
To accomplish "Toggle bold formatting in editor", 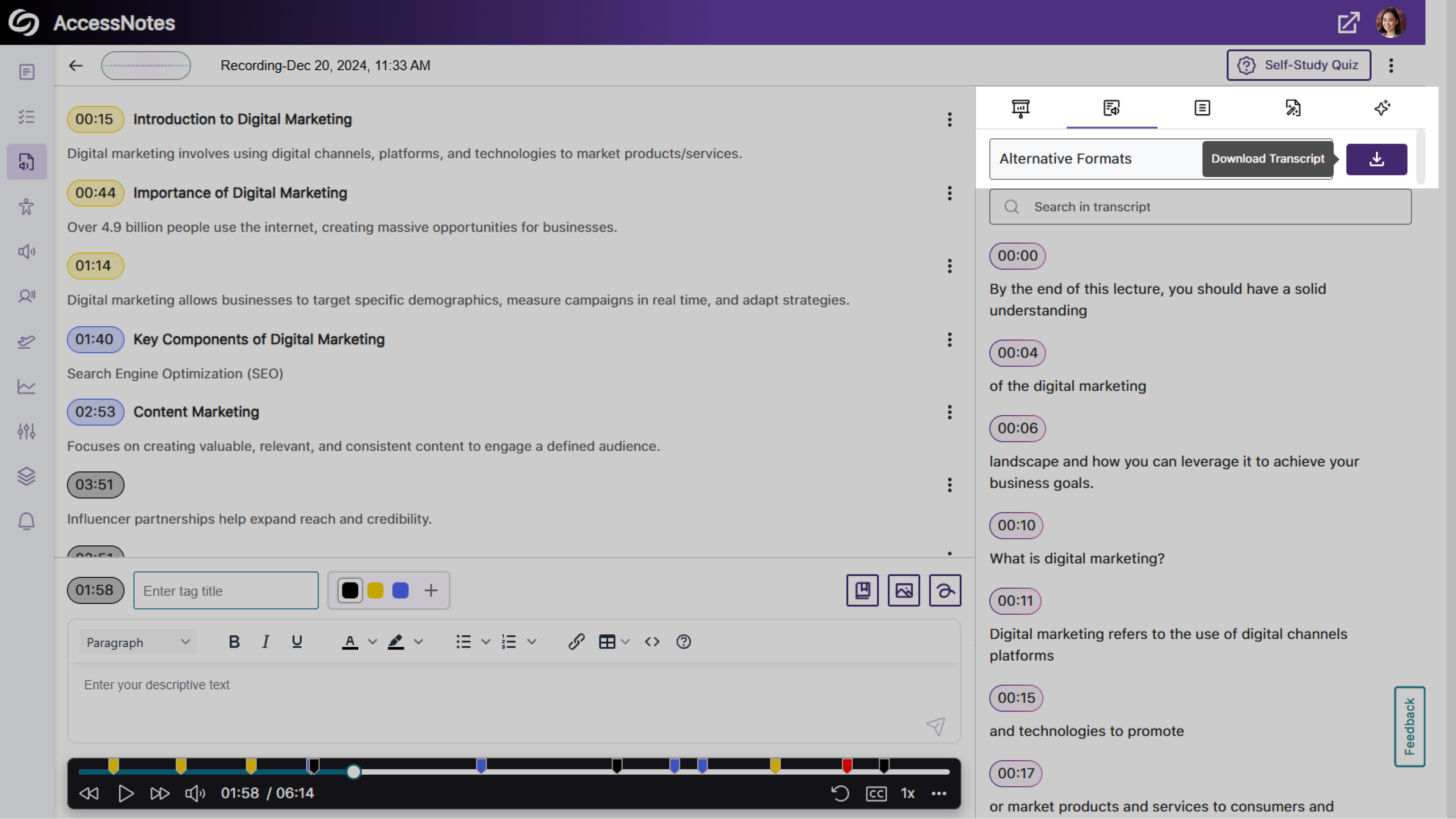I will click(x=234, y=642).
